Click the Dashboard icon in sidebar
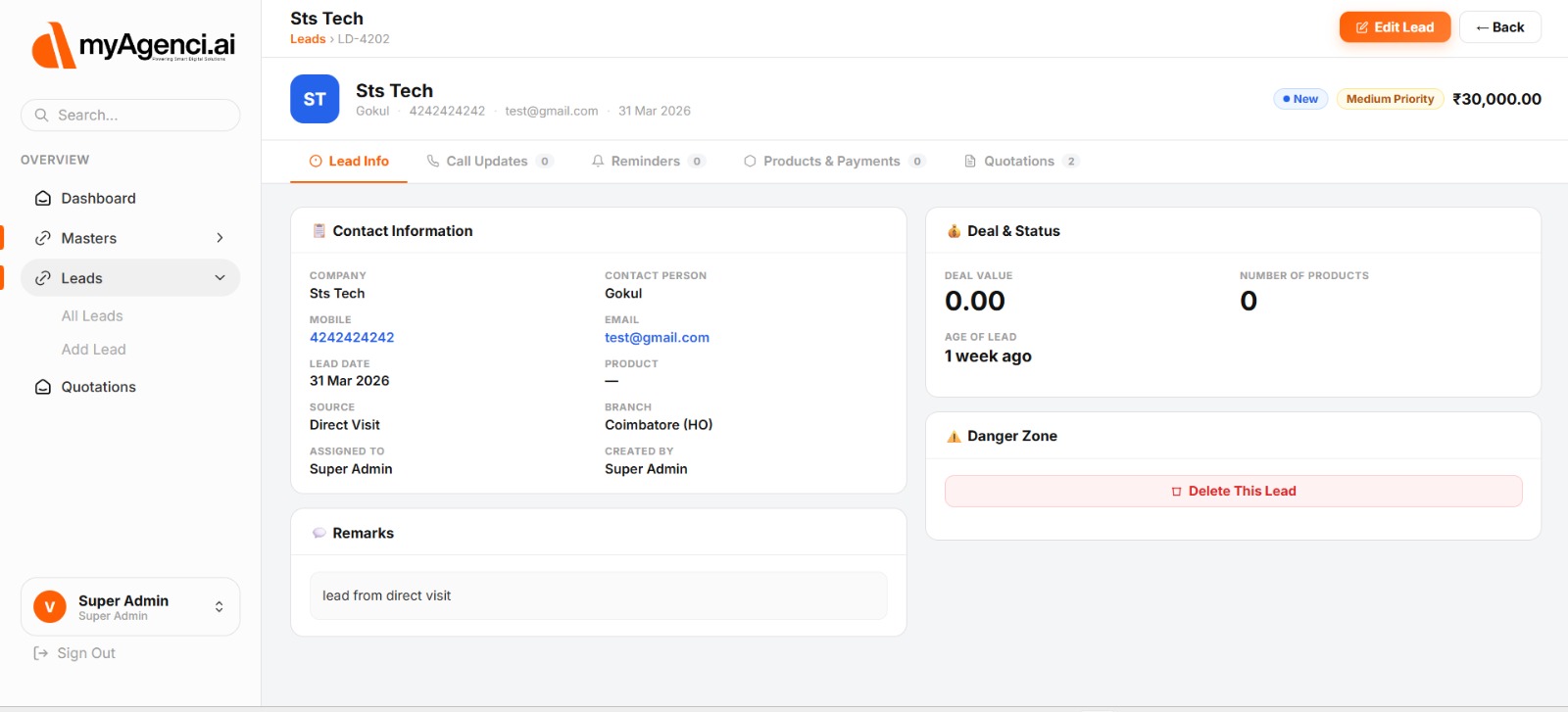The image size is (1568, 712). click(43, 199)
